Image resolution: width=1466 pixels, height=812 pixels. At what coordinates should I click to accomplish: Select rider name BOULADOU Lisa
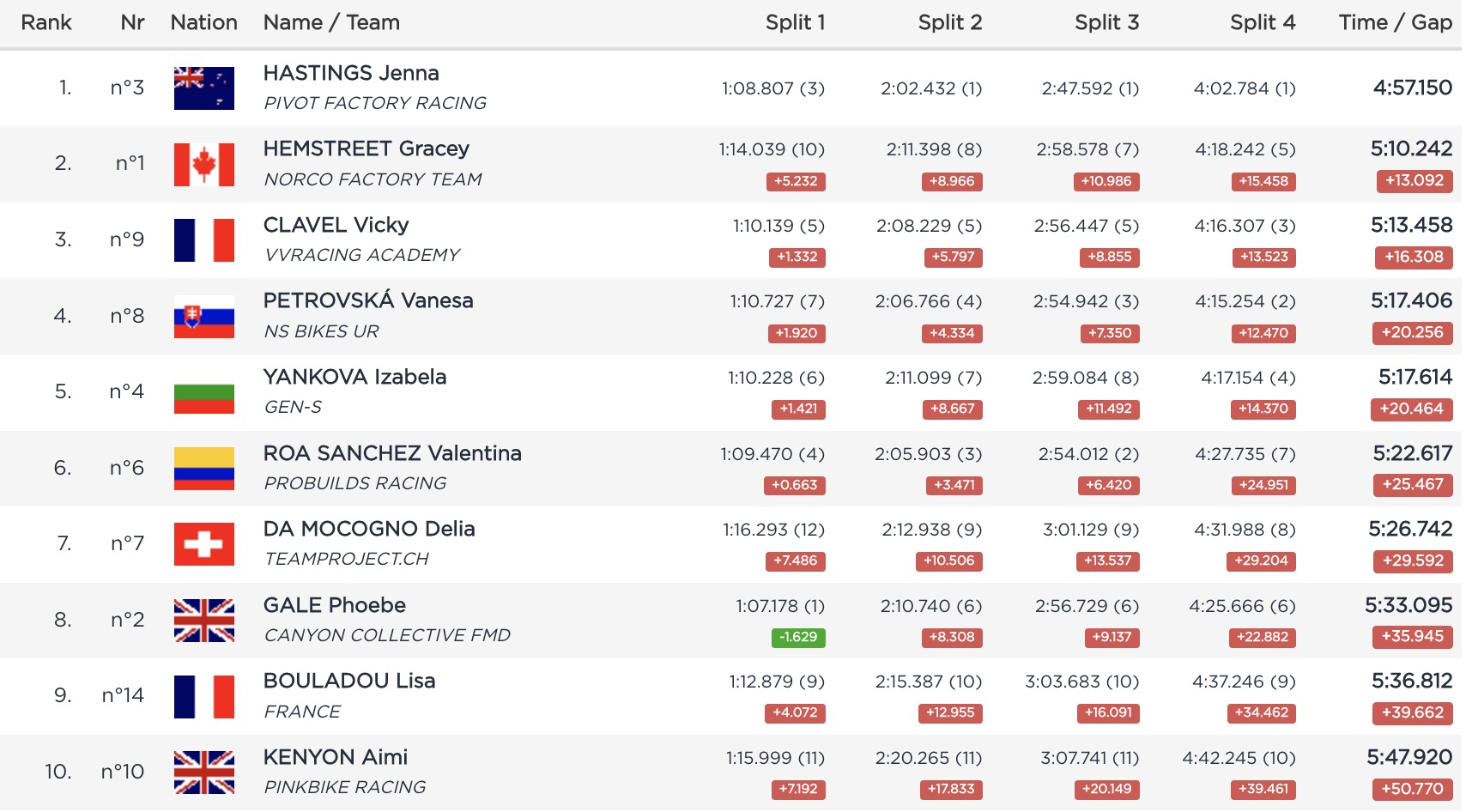click(x=349, y=681)
